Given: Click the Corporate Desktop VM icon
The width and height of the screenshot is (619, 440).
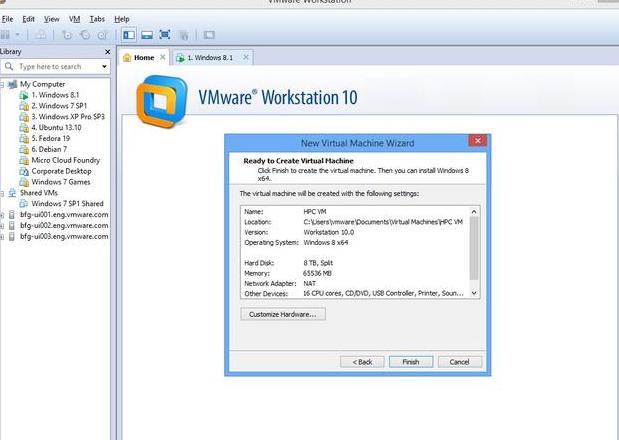Looking at the screenshot, I should 24,171.
